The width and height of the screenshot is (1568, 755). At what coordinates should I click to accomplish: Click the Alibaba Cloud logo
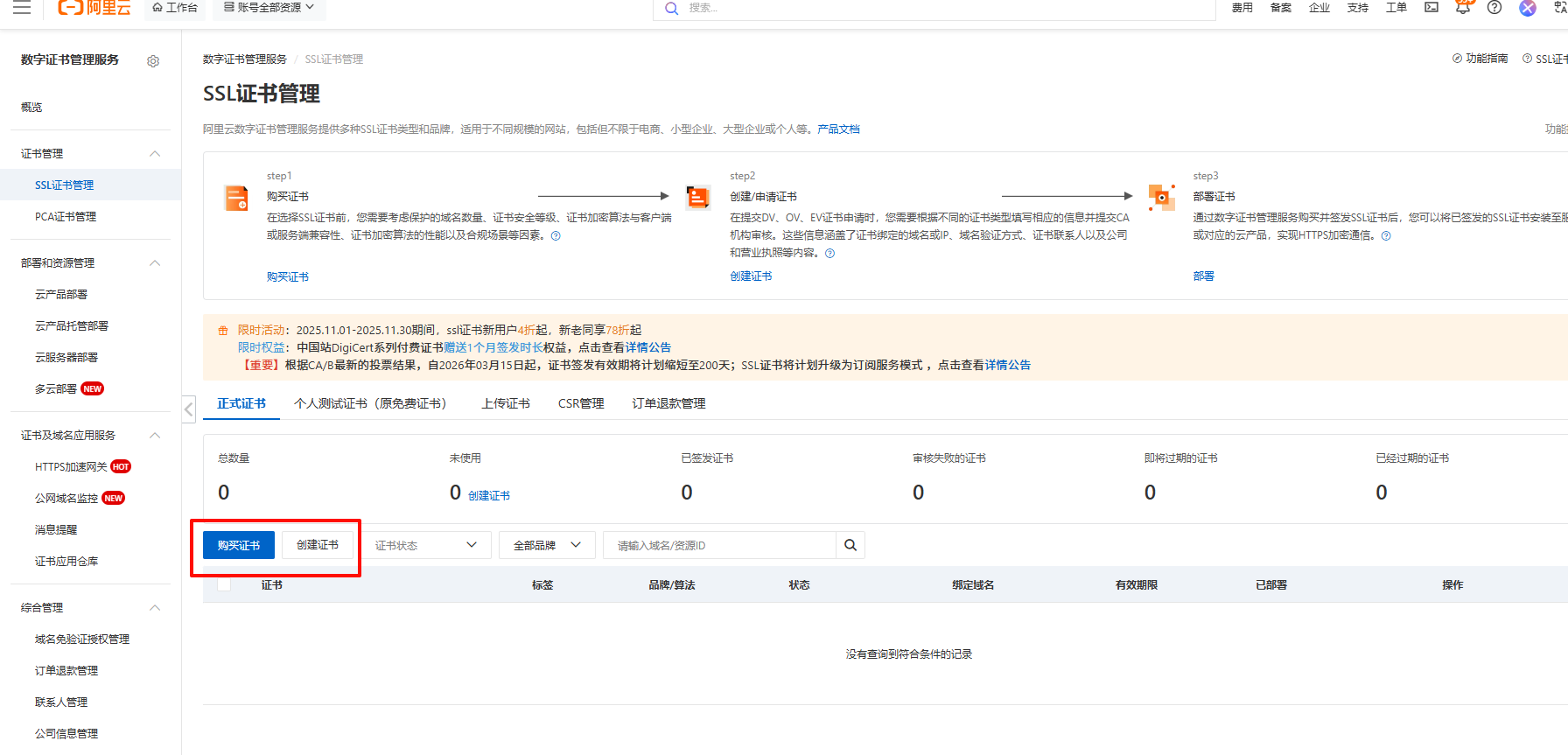coord(94,8)
